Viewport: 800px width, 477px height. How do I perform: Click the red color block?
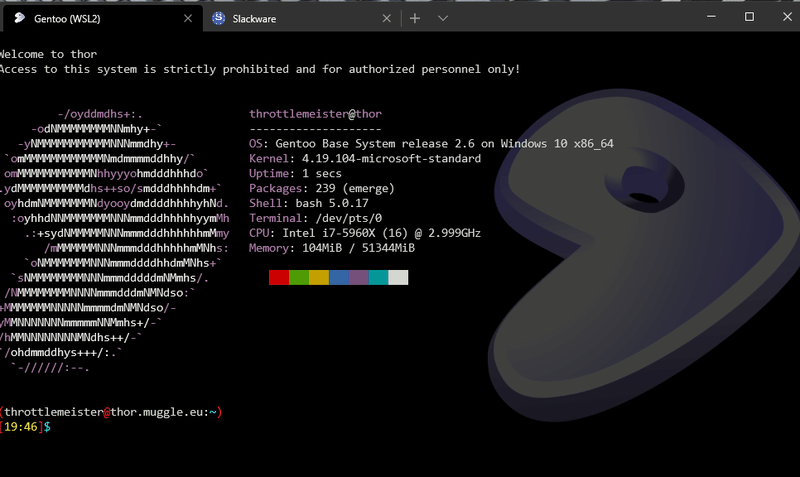(279, 278)
